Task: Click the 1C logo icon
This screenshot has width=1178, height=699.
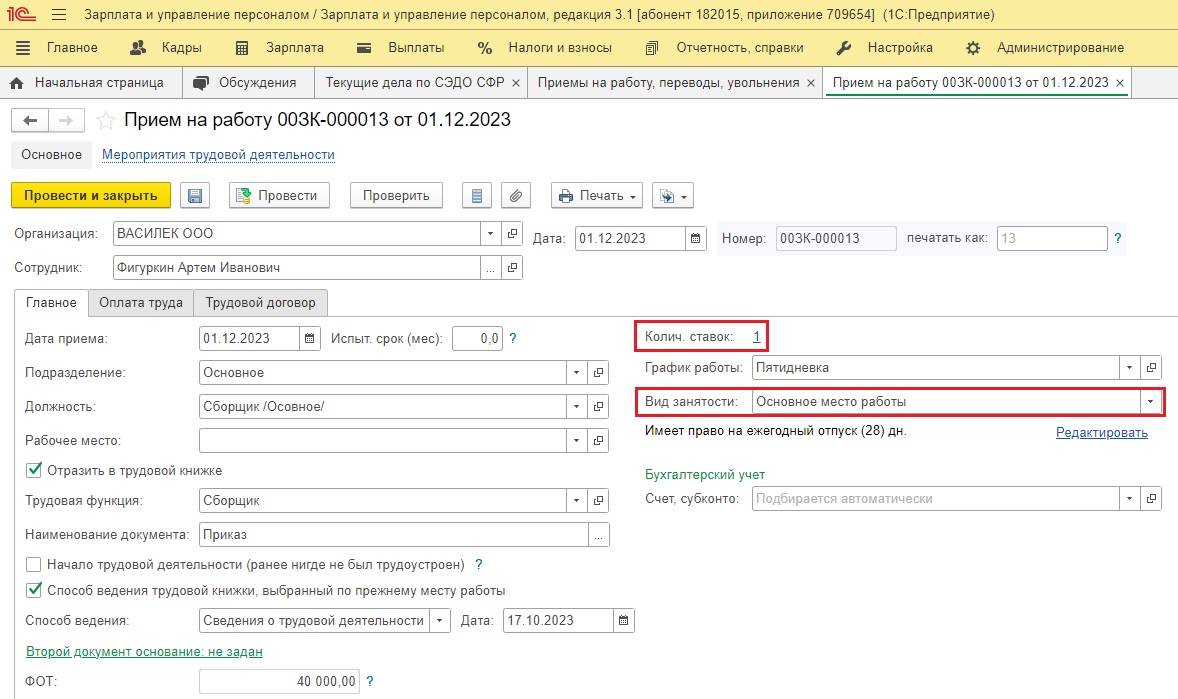Action: (x=21, y=14)
